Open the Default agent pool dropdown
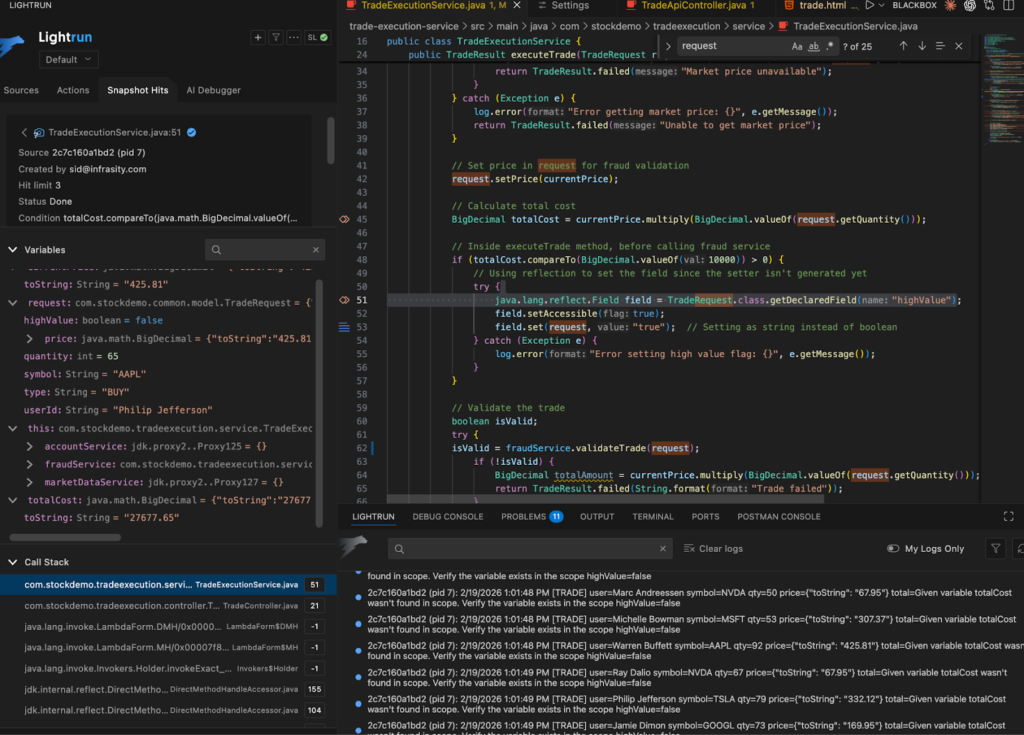Screen dimensions: 1024x735 pyautogui.click(x=68, y=60)
